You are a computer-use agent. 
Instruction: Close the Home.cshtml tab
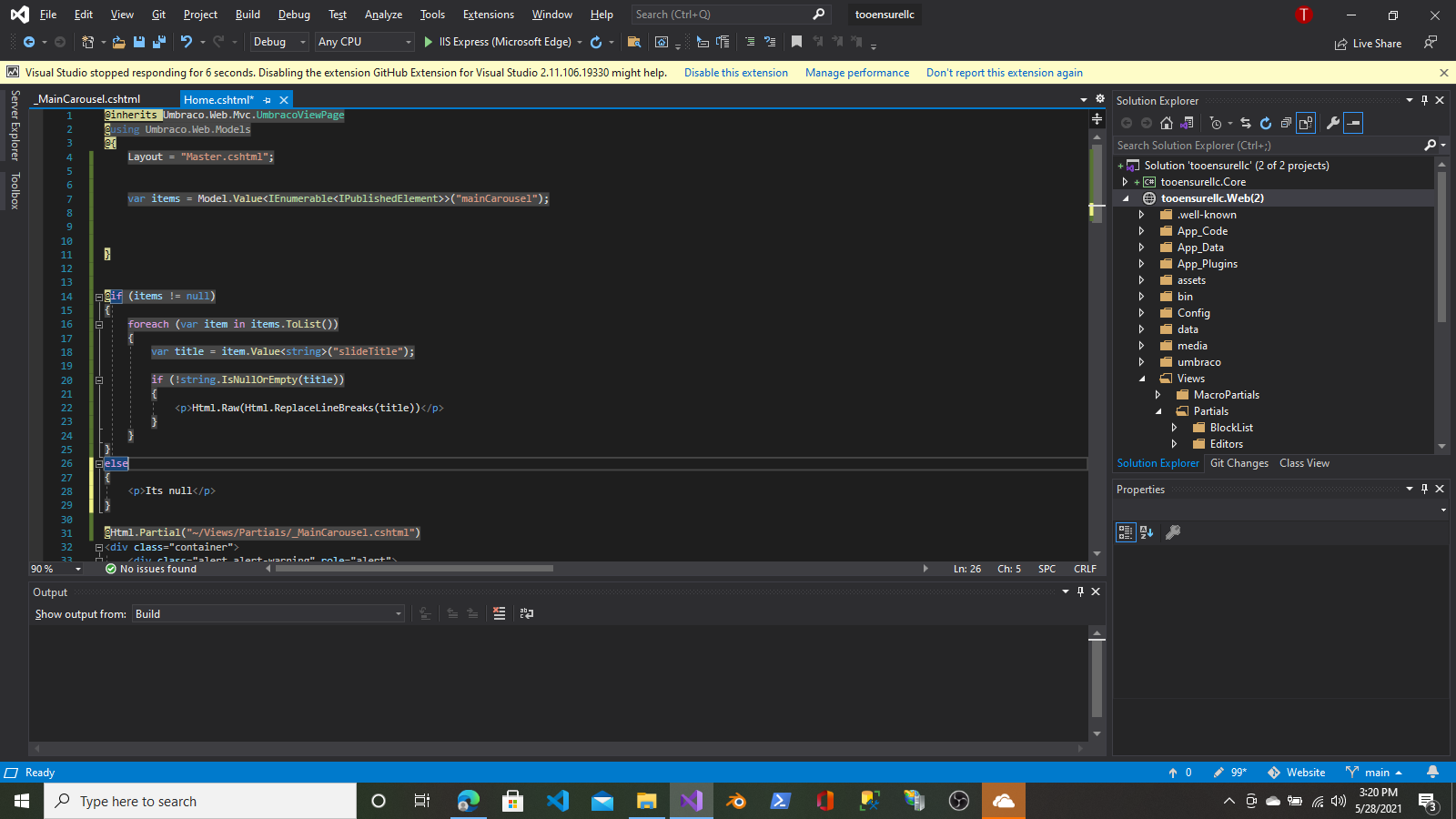(x=284, y=100)
